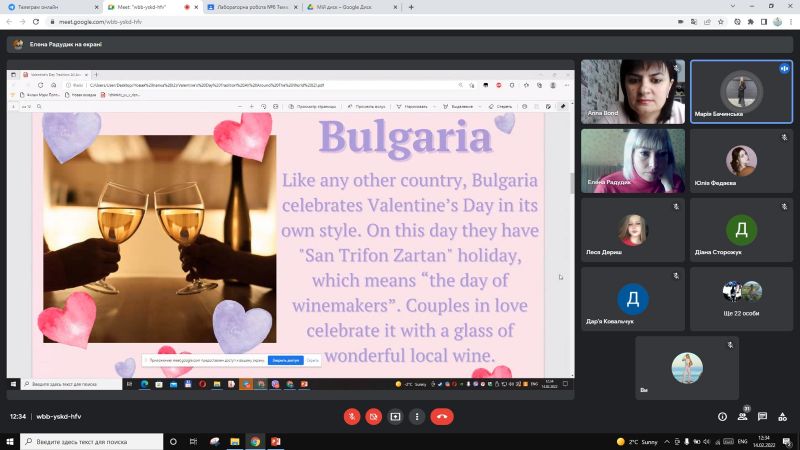Show the participants list icon
This screenshot has height=450, width=800.
[x=743, y=417]
